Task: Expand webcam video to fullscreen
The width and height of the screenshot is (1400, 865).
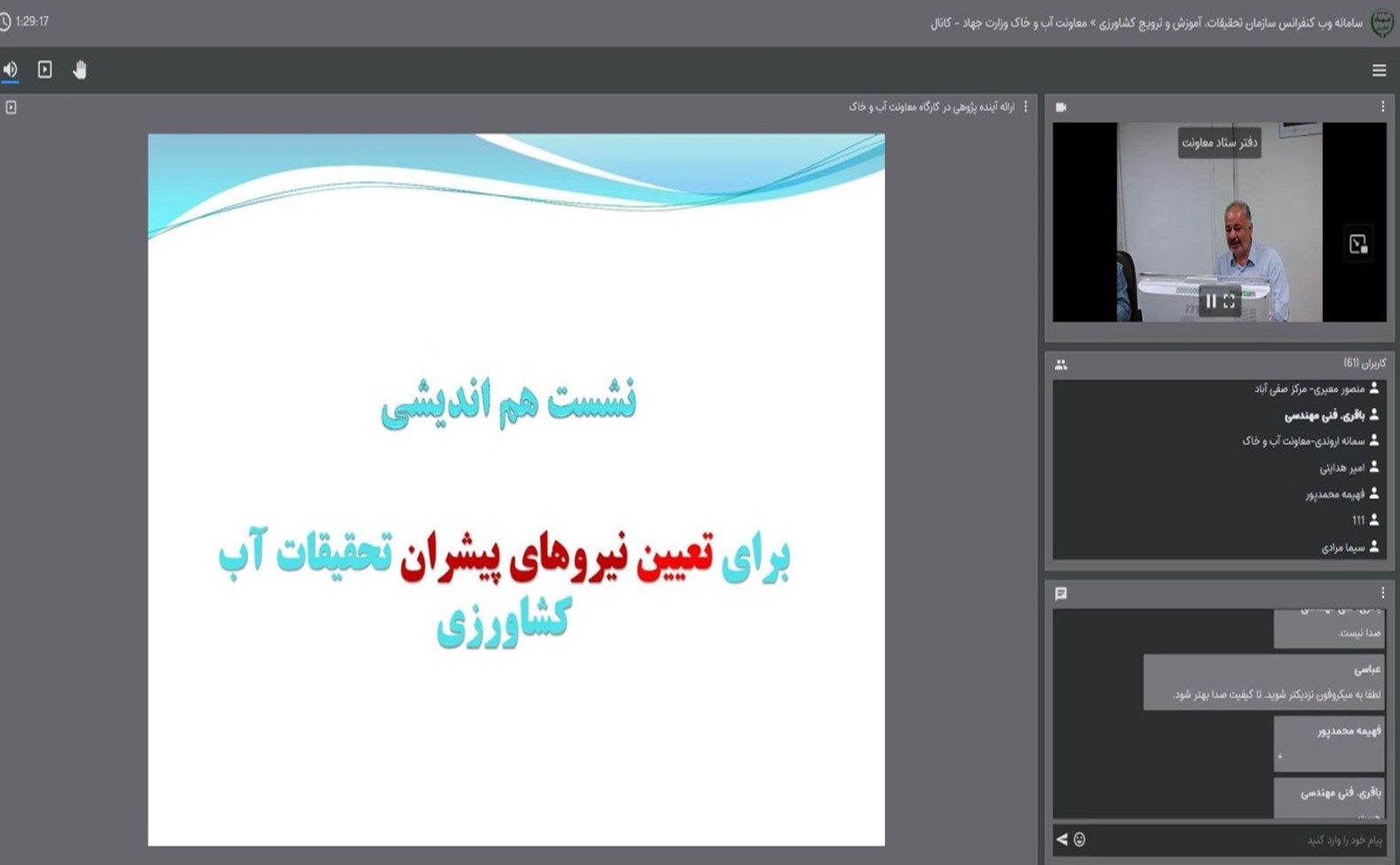Action: coord(1229,301)
